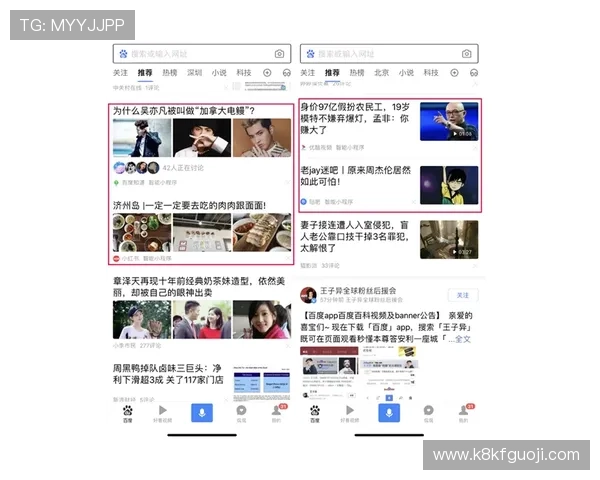This screenshot has width=600, height=480.
Task: Click the right phone search input field
Action: tap(389, 54)
